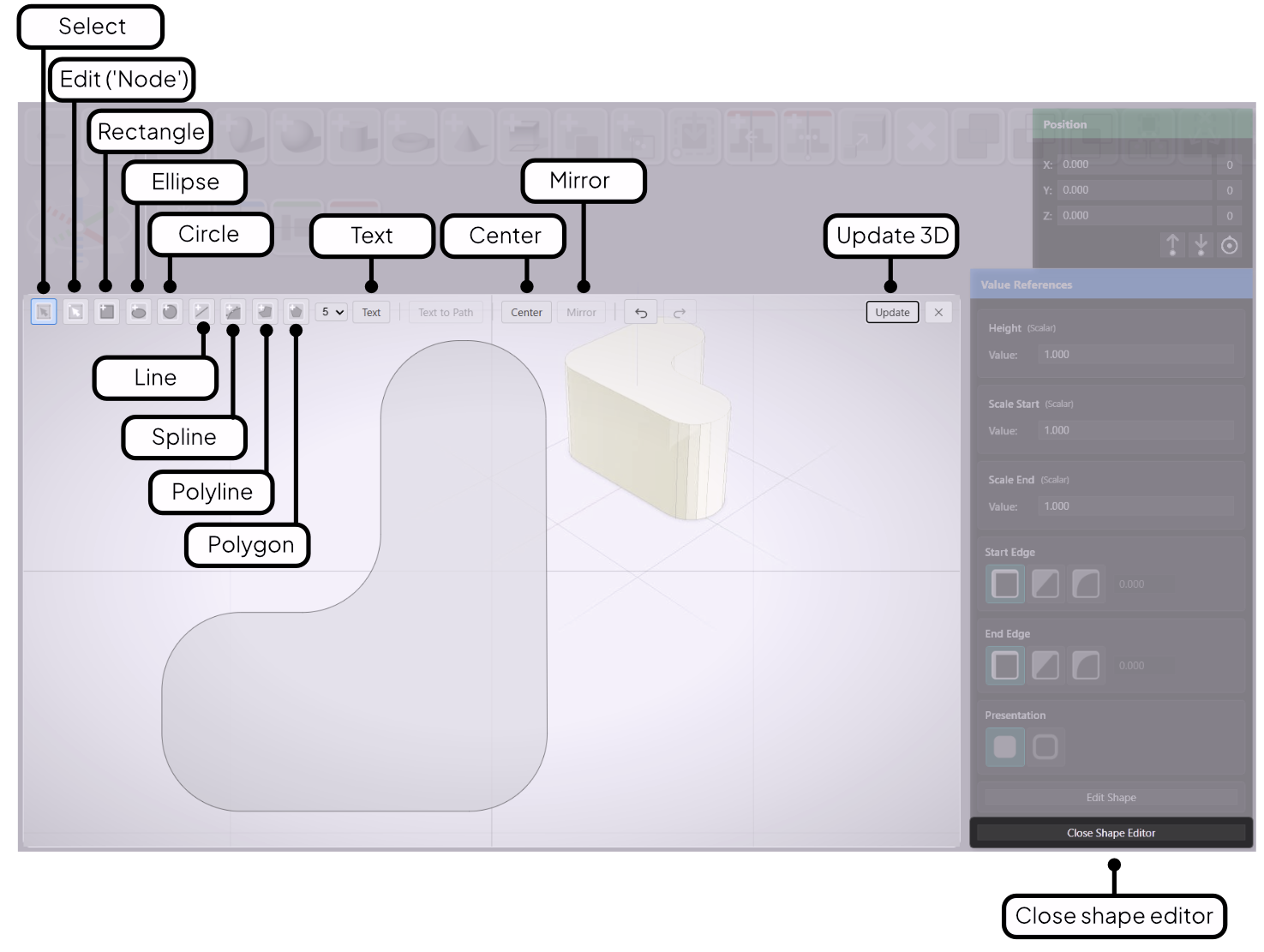This screenshot has width=1264, height=952.
Task: Select the Select arrow tool
Action: pyautogui.click(x=43, y=312)
